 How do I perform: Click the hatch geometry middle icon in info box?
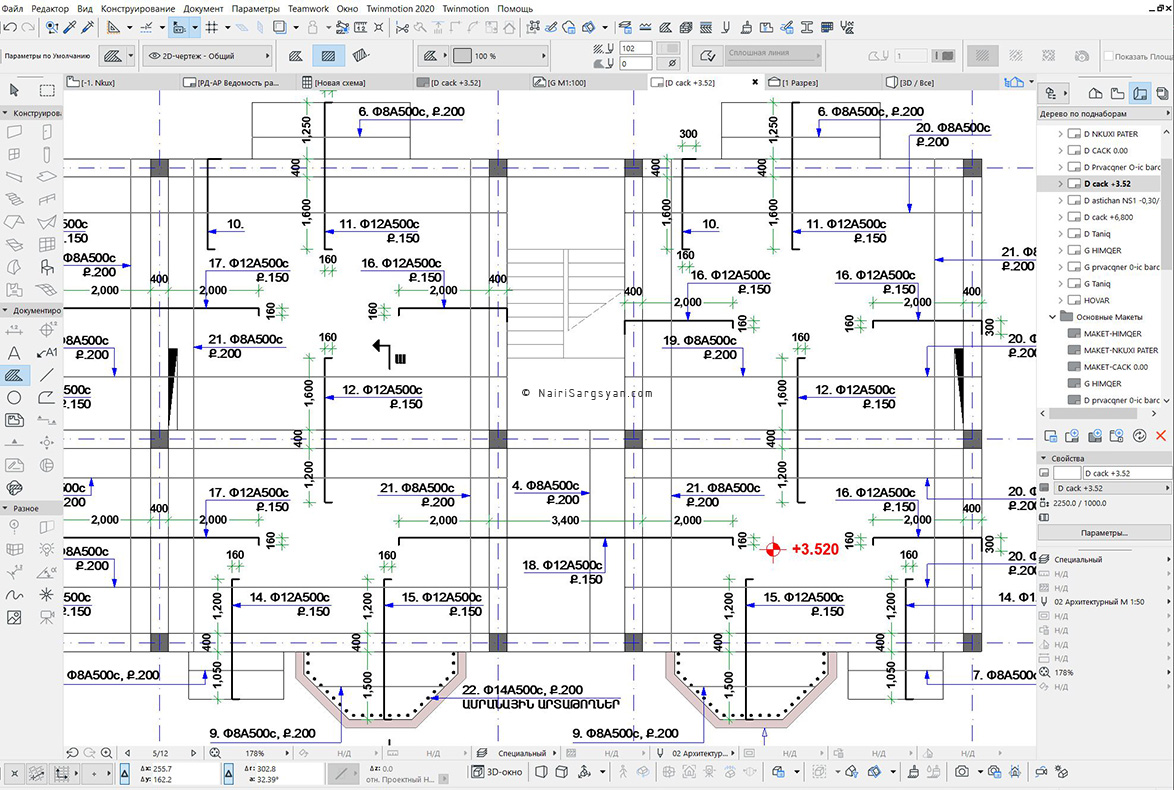point(328,56)
